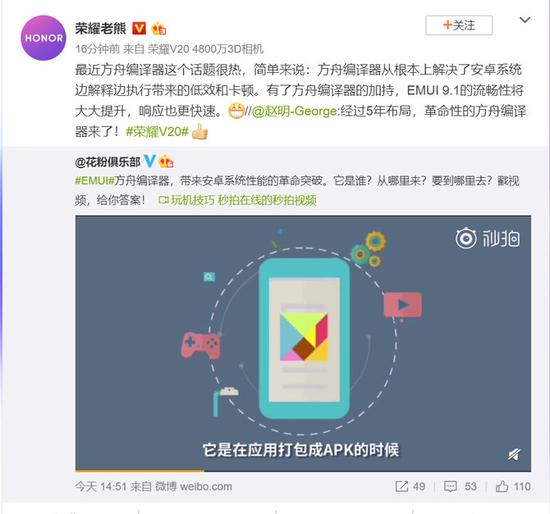Open the @花粉俱乐部 account link
The width and height of the screenshot is (550, 514).
[x=107, y=162]
